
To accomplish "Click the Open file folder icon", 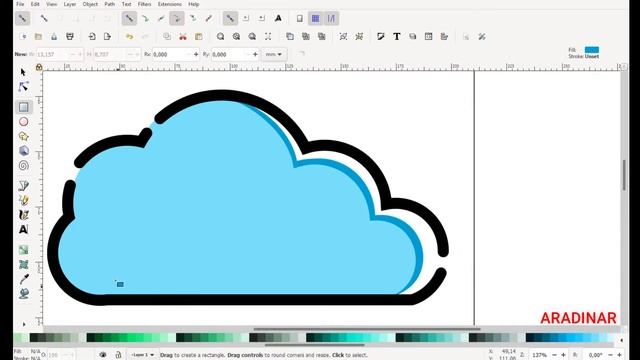I will click(38, 37).
